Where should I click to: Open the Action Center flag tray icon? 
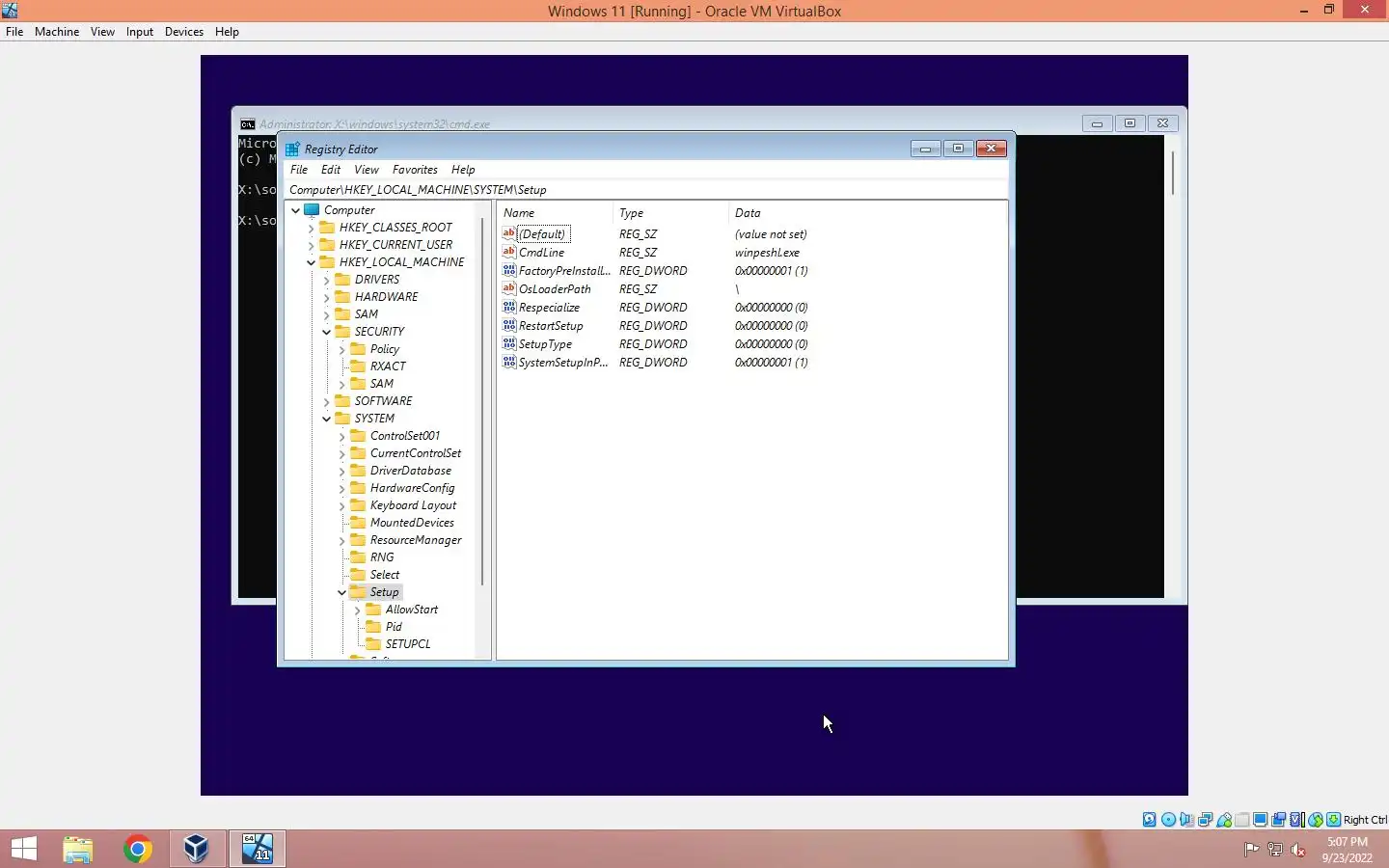[x=1251, y=850]
